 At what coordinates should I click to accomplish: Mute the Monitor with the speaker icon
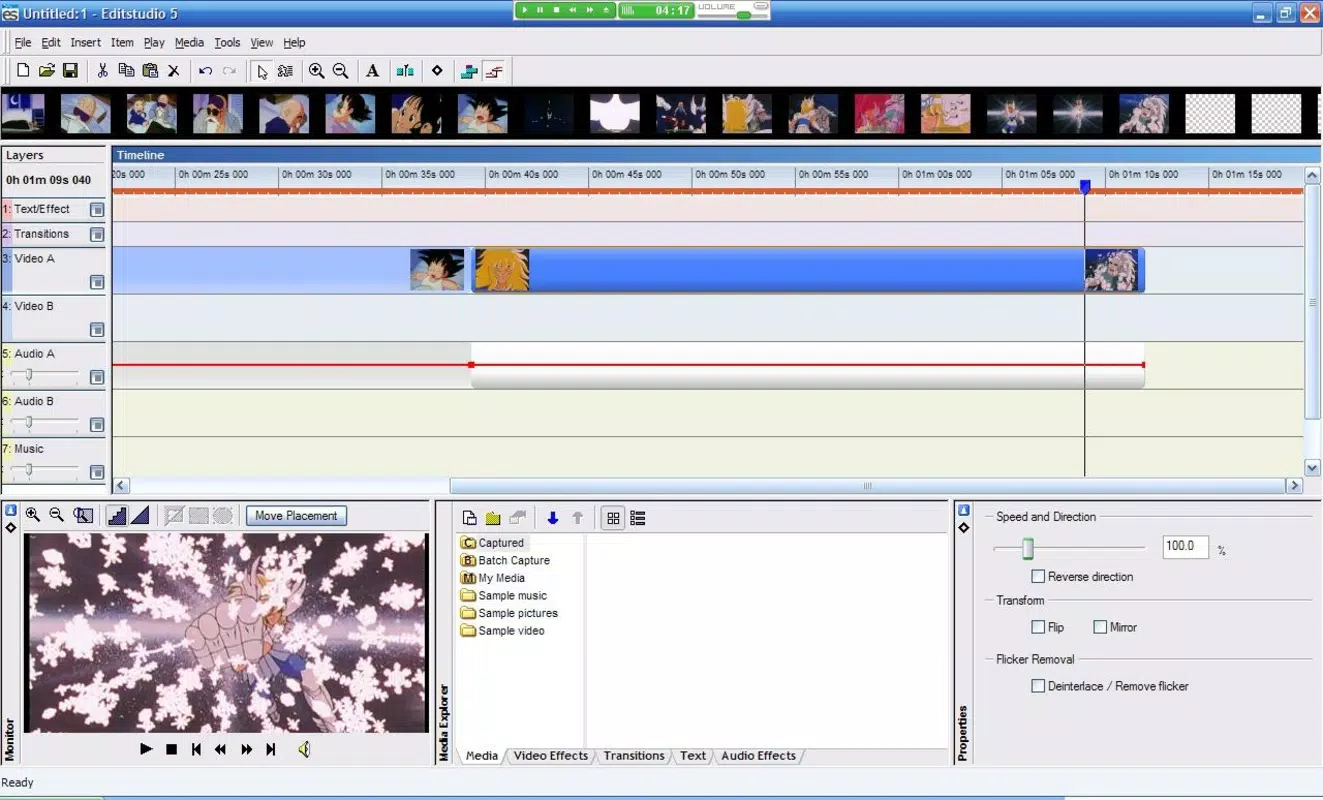click(x=304, y=749)
